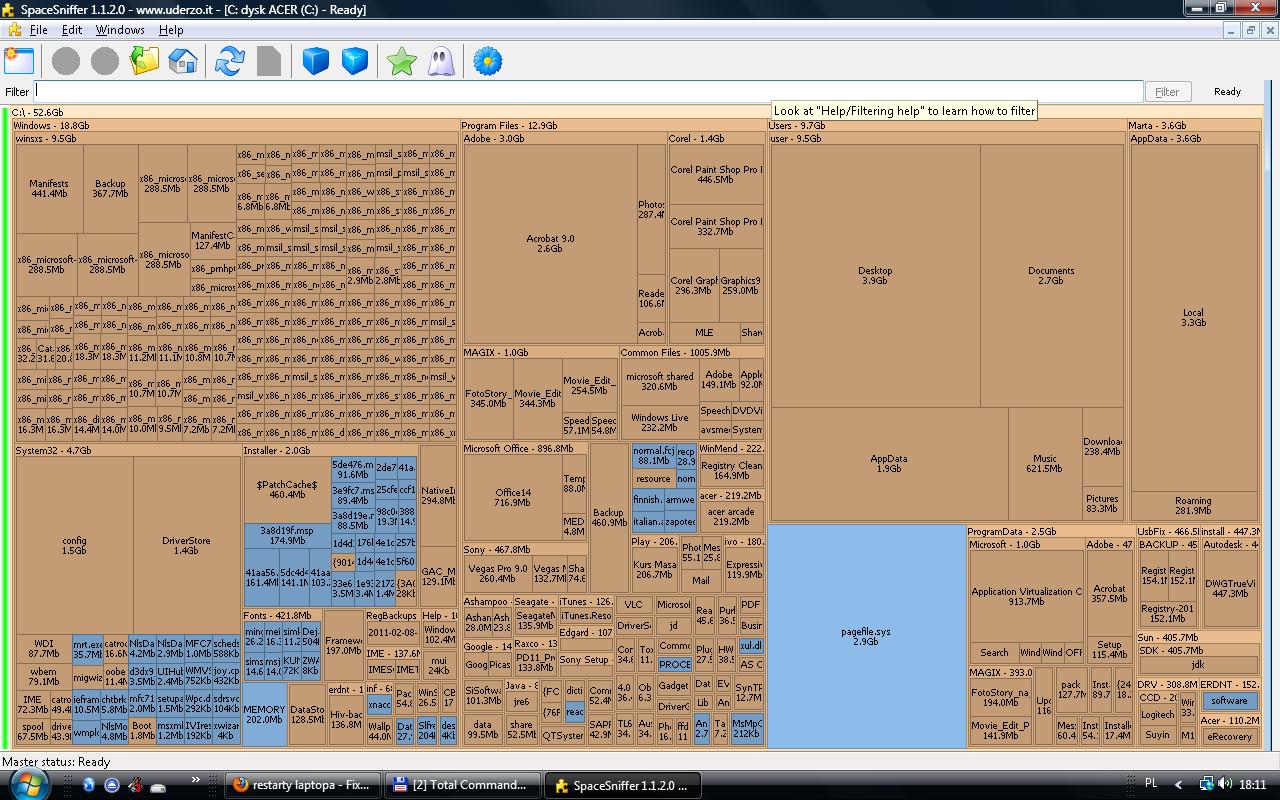Click into the Filter text field

(589, 91)
